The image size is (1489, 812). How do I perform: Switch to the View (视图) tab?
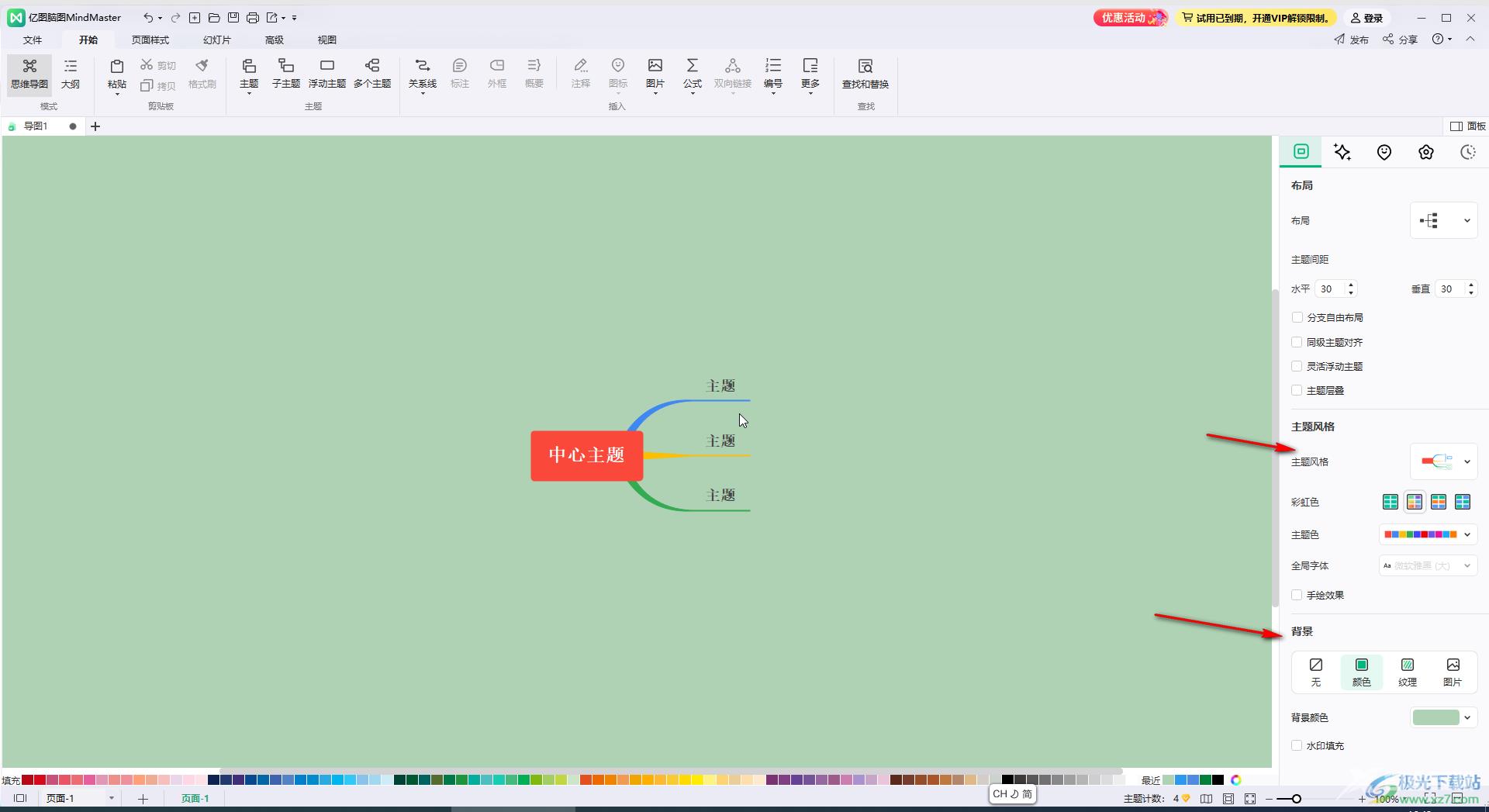[327, 40]
